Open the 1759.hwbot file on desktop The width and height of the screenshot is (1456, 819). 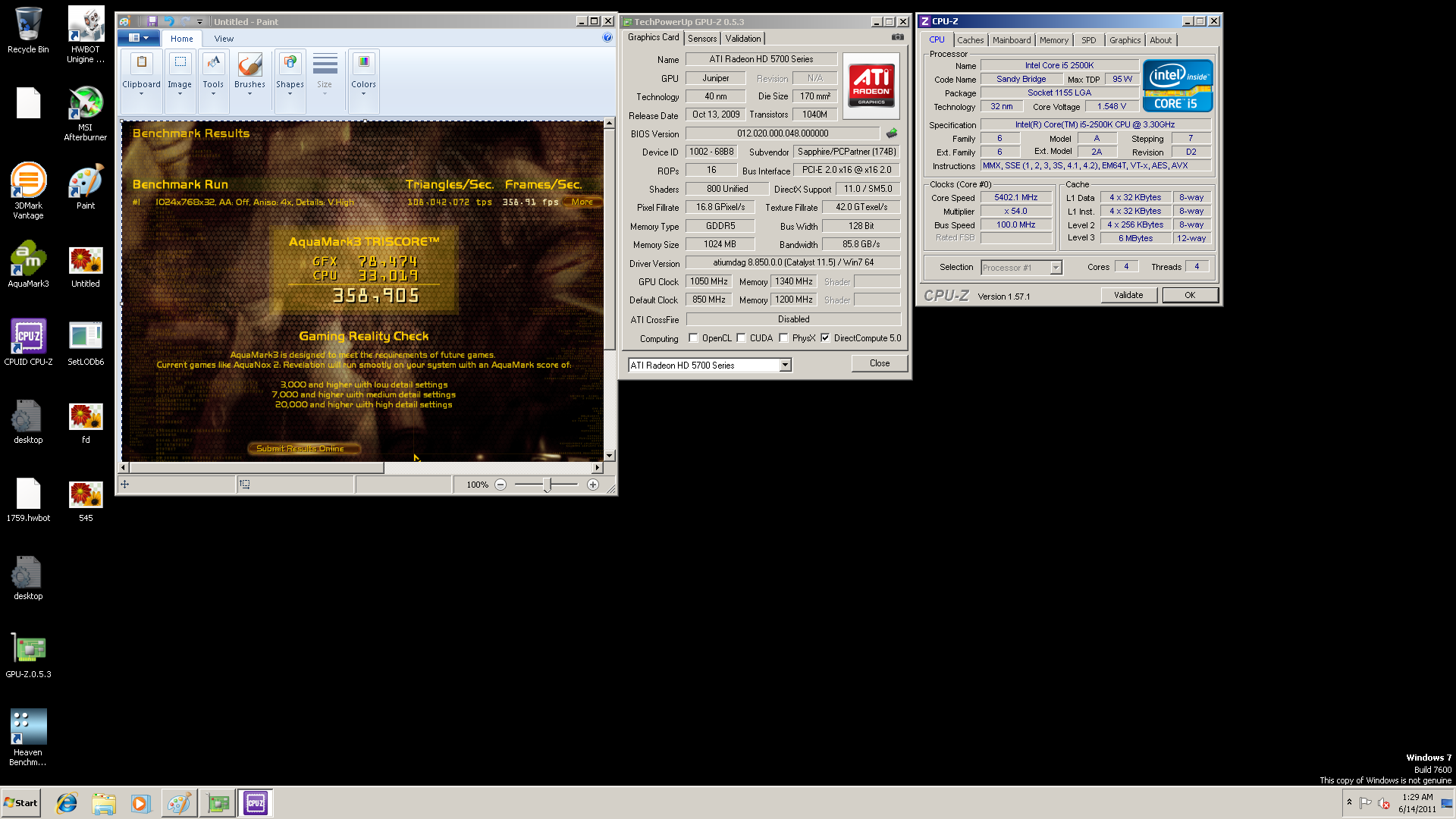click(x=28, y=499)
